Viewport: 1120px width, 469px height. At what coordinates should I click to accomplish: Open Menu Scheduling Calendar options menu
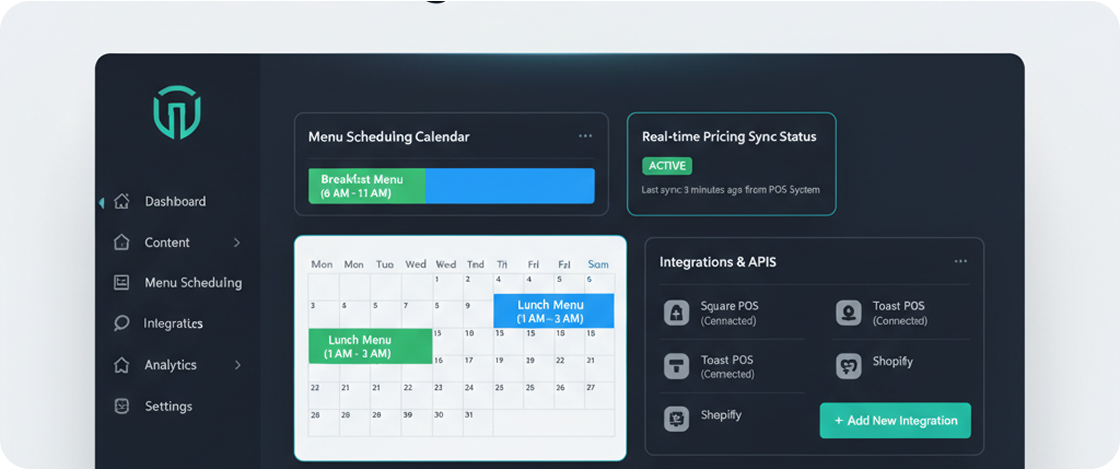click(x=585, y=136)
